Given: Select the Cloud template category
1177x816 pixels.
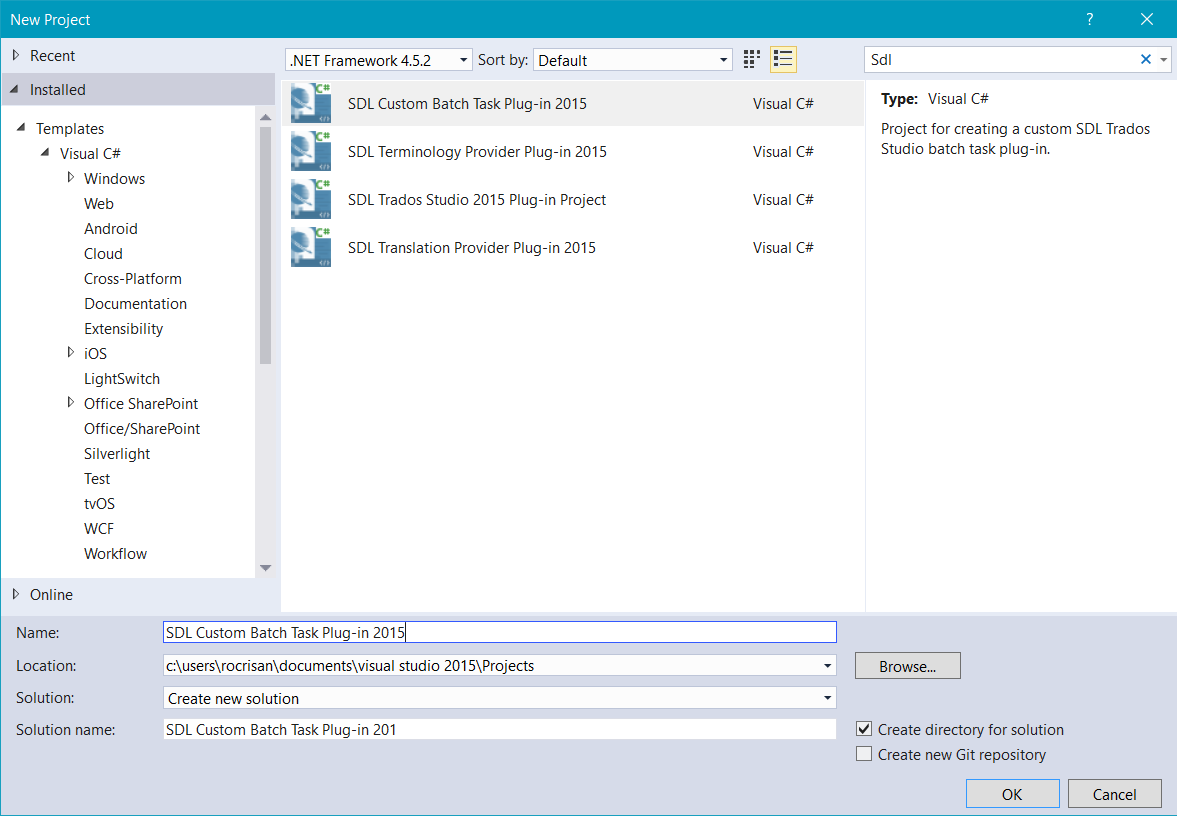Looking at the screenshot, I should (103, 254).
